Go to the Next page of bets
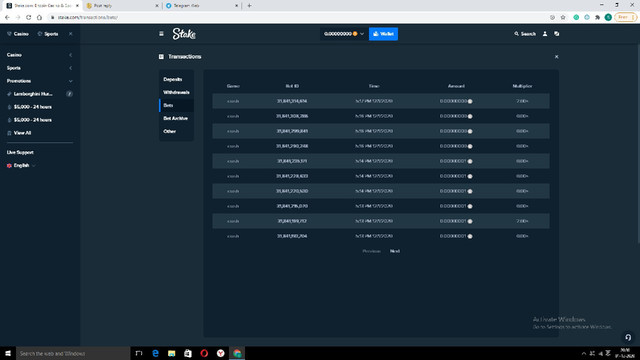The image size is (640, 360). [x=395, y=251]
